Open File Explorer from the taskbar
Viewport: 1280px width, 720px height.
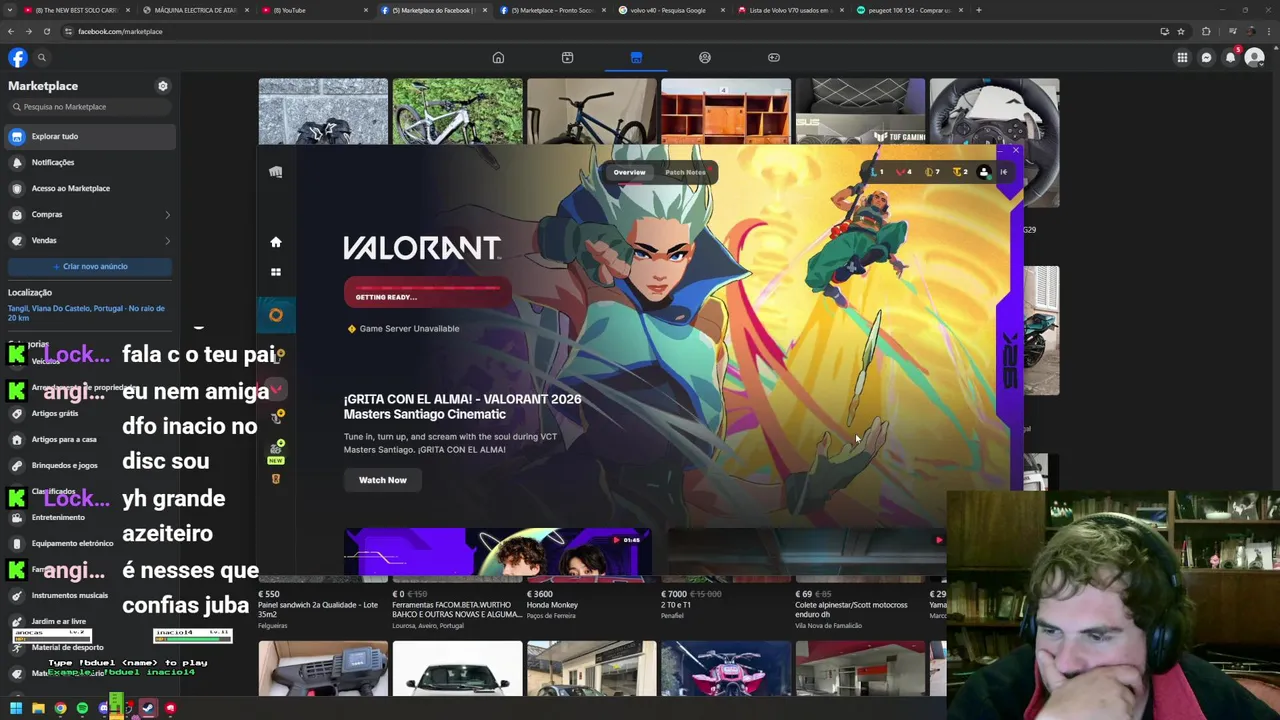point(38,708)
